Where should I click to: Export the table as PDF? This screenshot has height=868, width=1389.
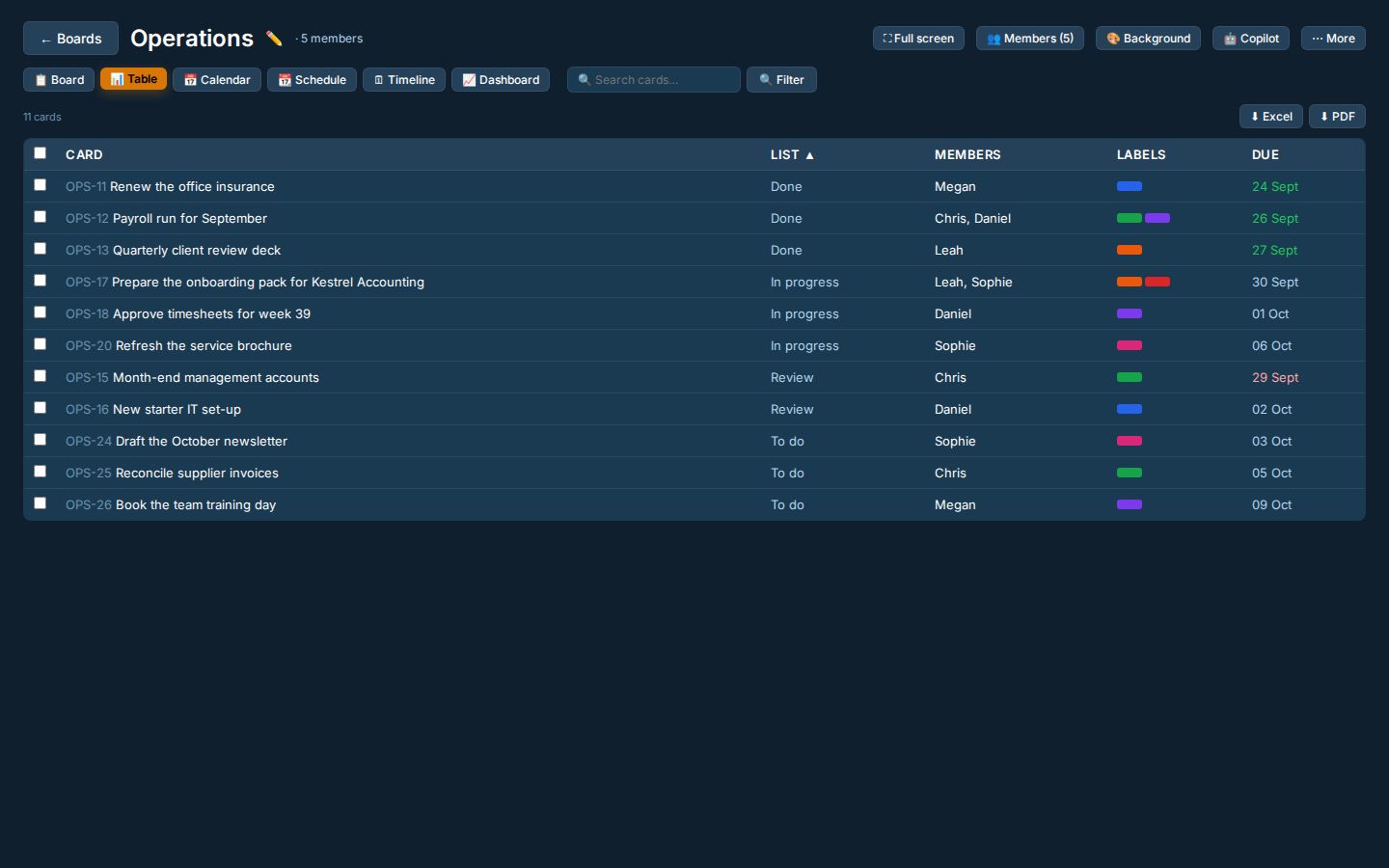pos(1337,117)
